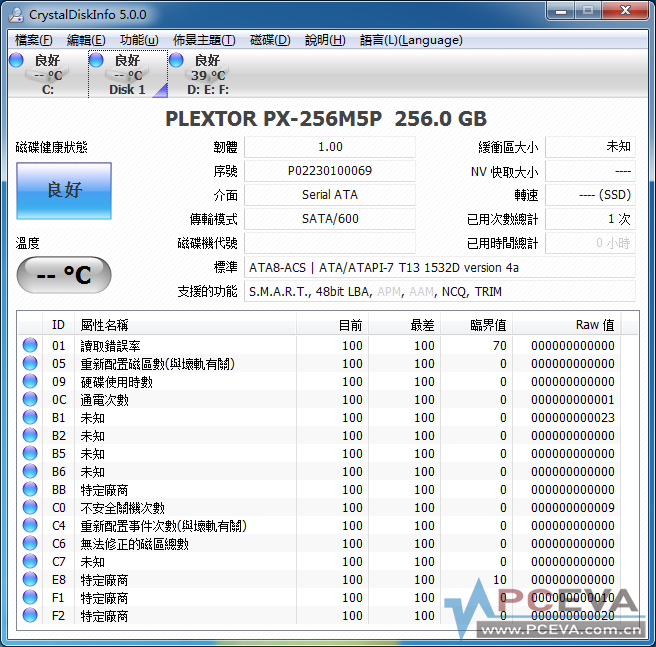Click the status orb for attribute 0C

point(30,399)
